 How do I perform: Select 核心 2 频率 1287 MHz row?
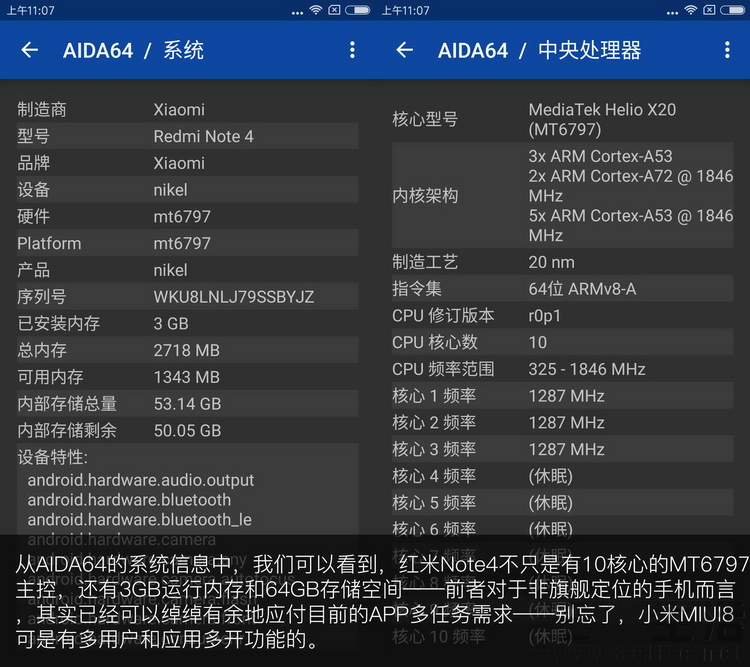tap(562, 423)
